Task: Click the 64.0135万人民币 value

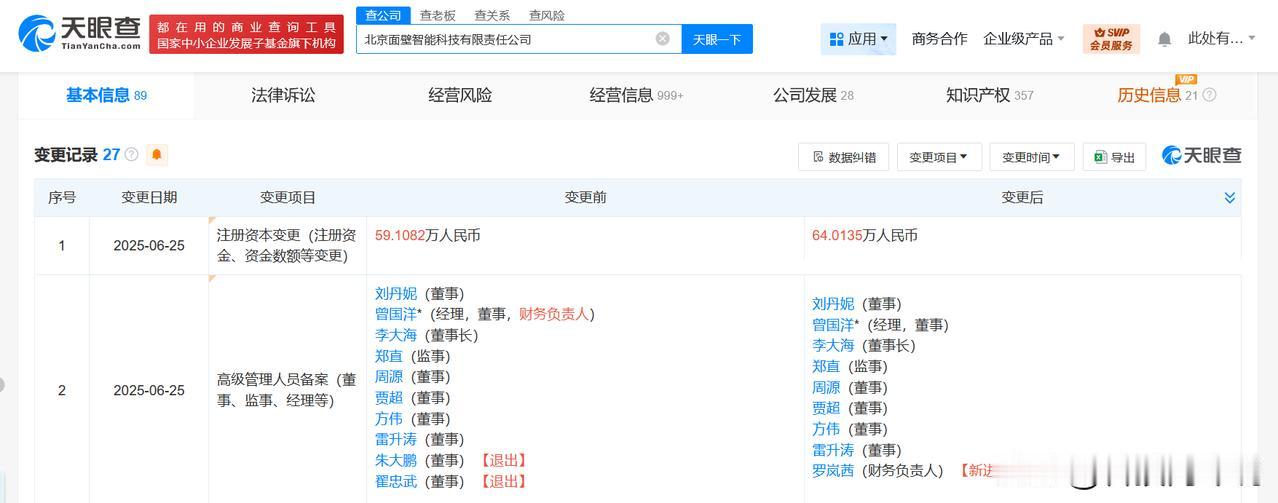Action: tap(865, 236)
